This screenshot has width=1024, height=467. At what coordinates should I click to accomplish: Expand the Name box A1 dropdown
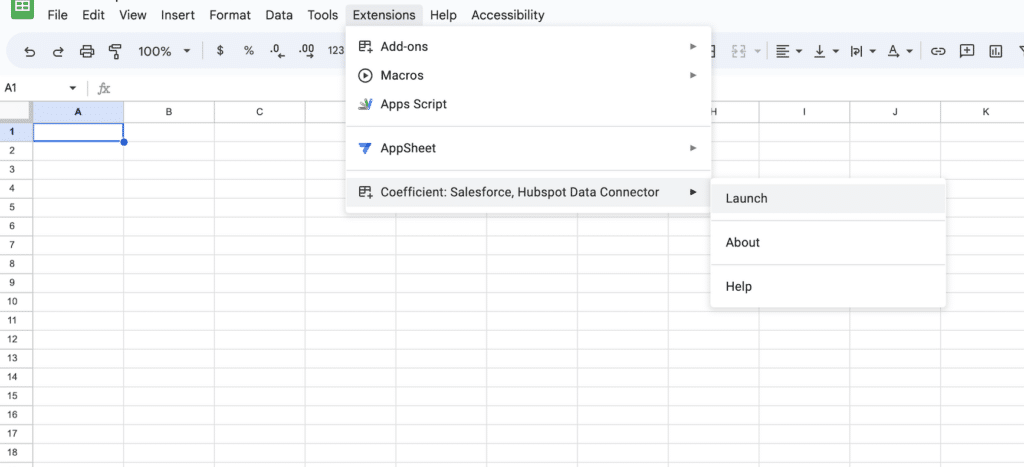(x=72, y=88)
